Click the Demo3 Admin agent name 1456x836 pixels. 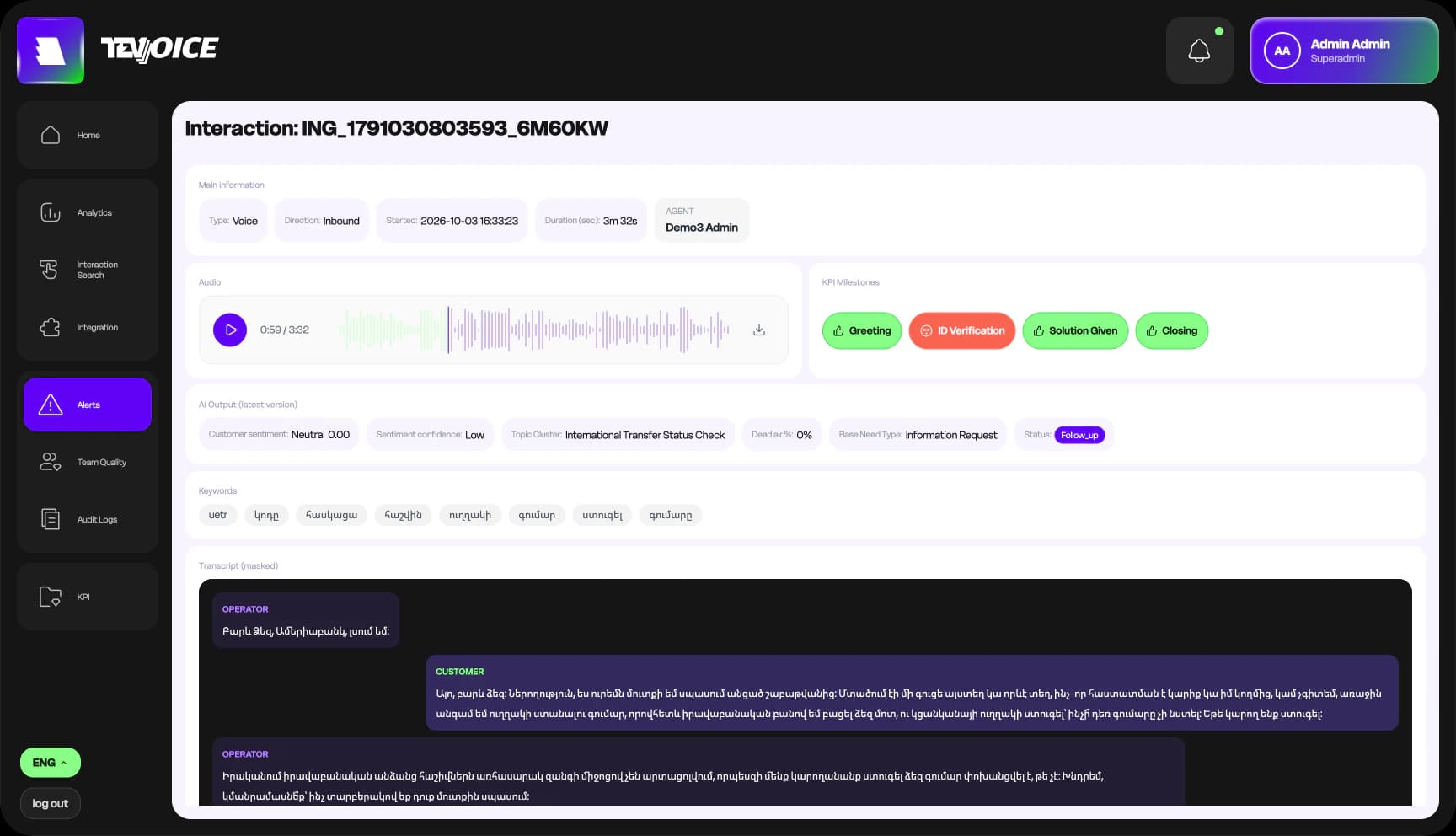coord(702,228)
